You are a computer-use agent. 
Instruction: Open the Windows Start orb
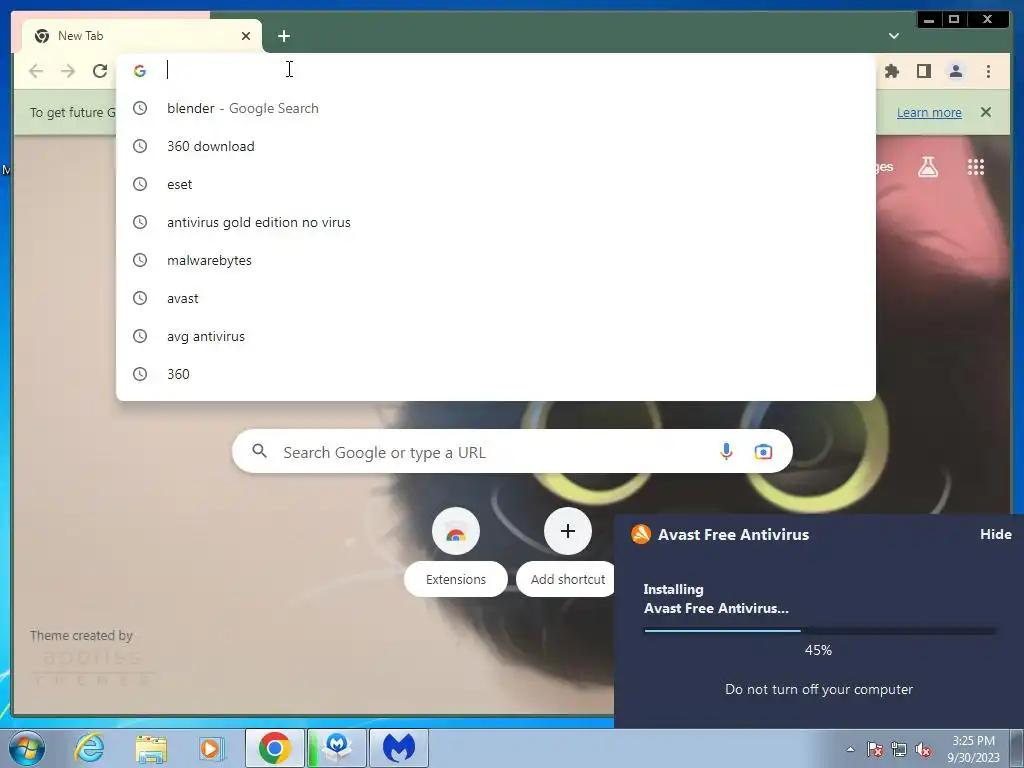27,748
